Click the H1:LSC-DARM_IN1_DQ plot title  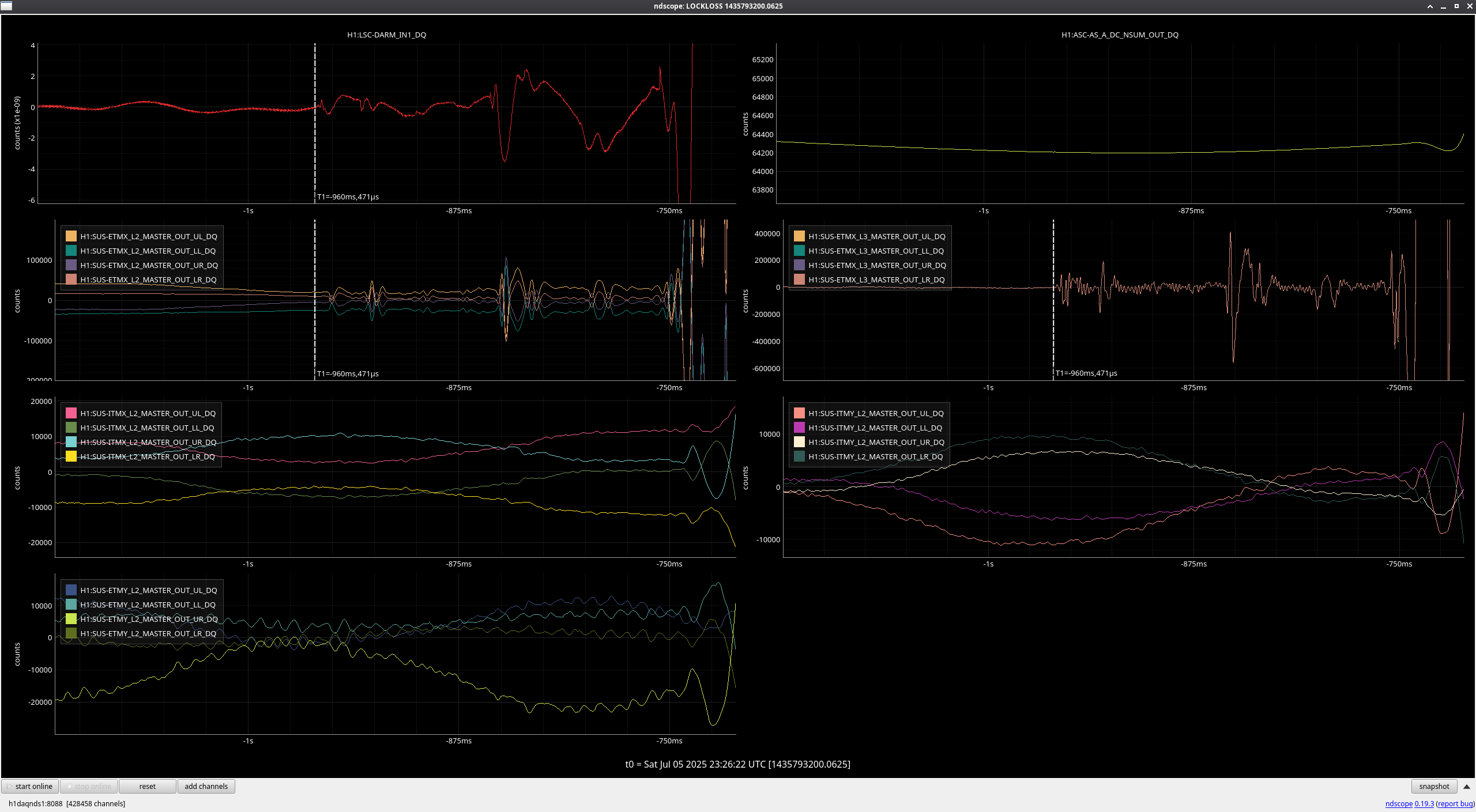[386, 35]
